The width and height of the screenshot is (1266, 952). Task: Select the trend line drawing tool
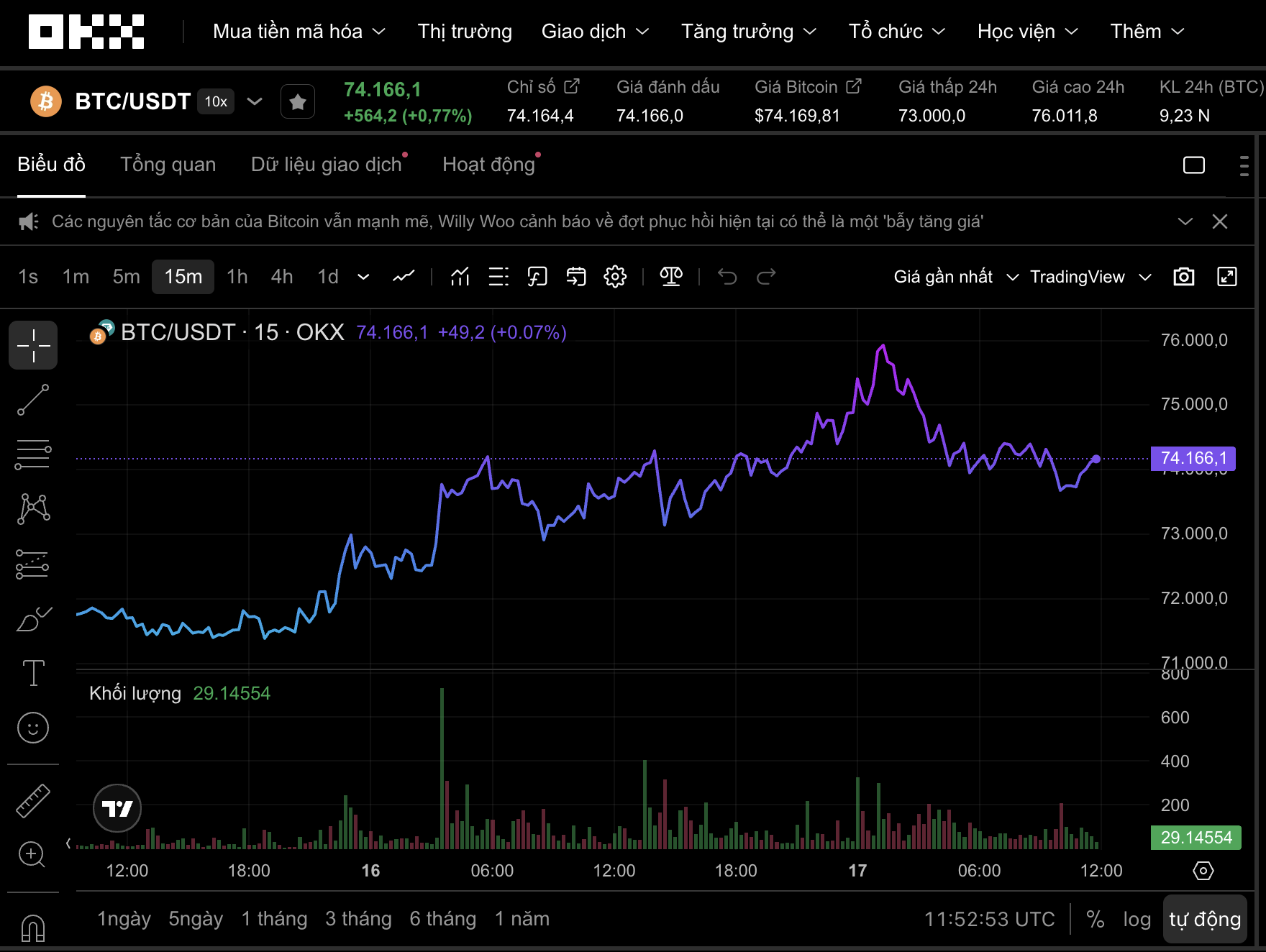tap(33, 400)
